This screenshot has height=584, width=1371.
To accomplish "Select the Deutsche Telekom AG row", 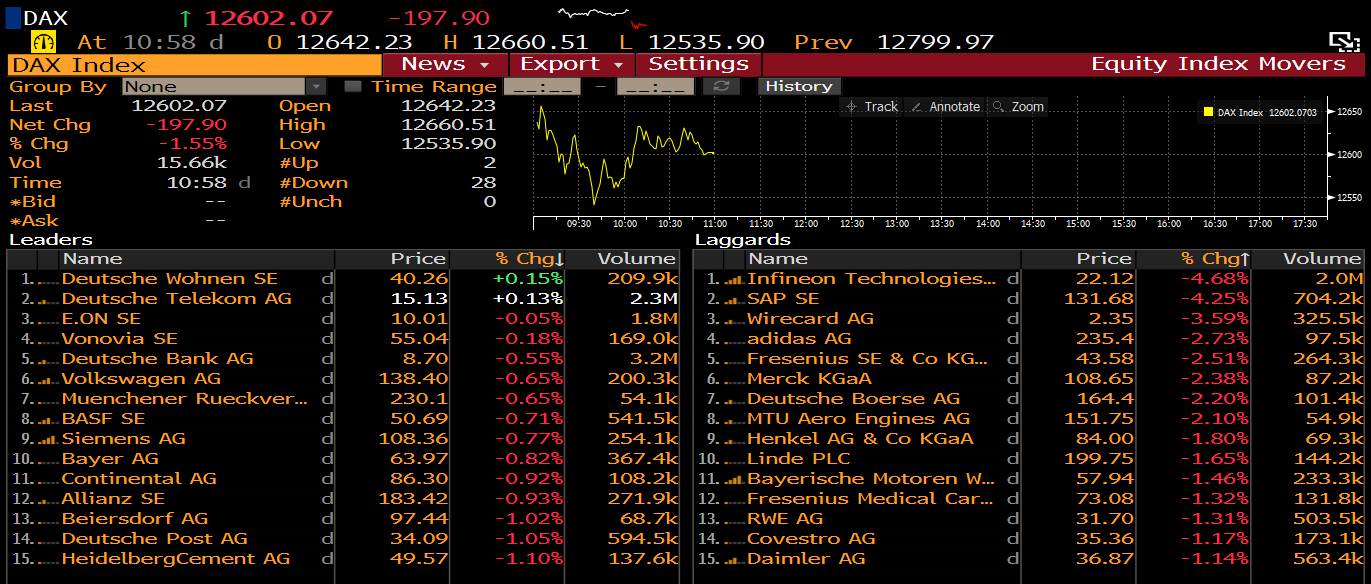I will [x=343, y=299].
